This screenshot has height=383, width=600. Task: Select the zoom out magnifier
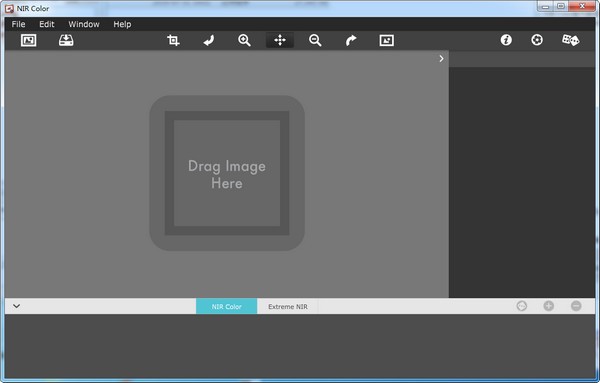tap(315, 40)
